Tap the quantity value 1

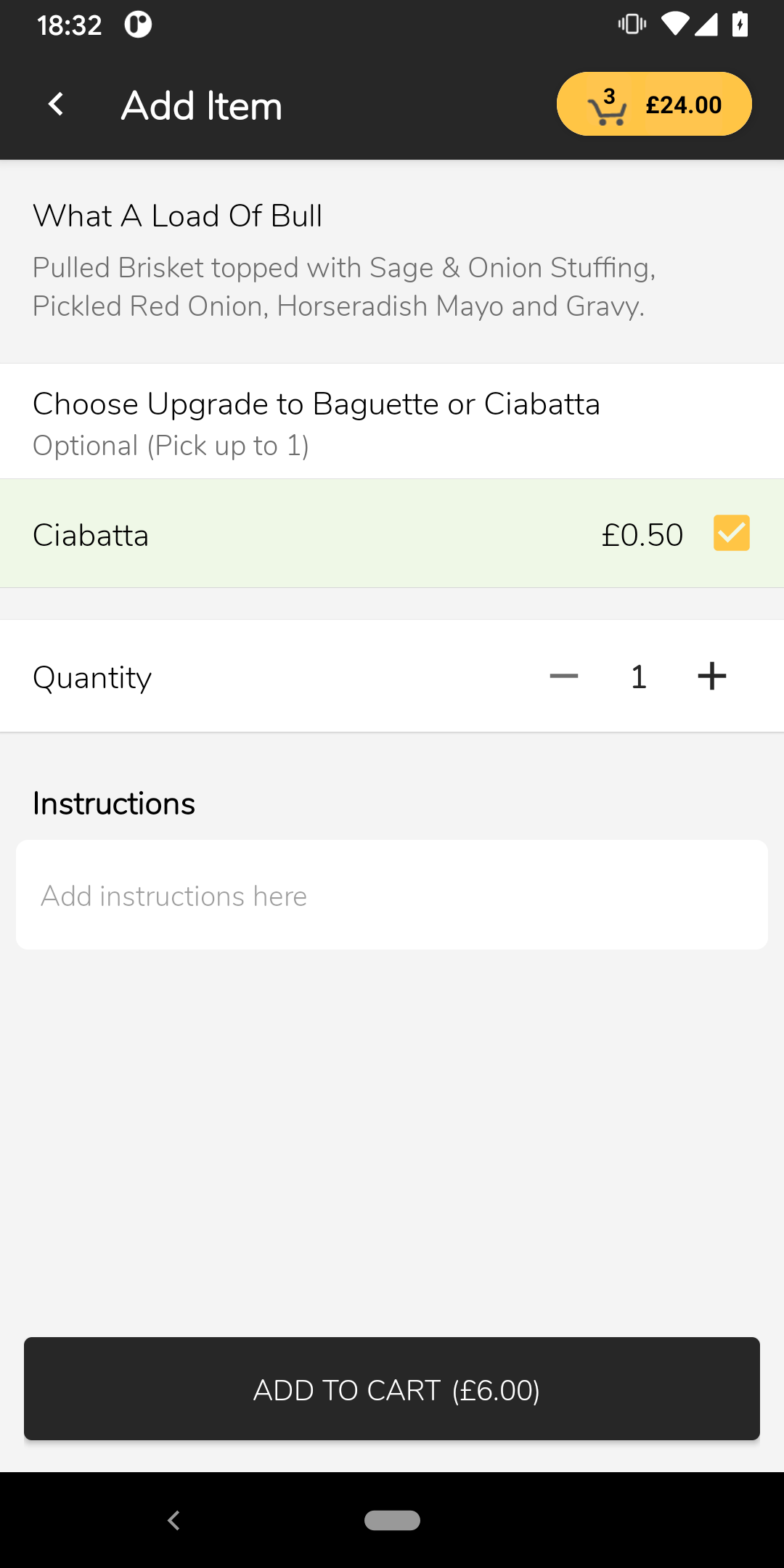[x=639, y=677]
